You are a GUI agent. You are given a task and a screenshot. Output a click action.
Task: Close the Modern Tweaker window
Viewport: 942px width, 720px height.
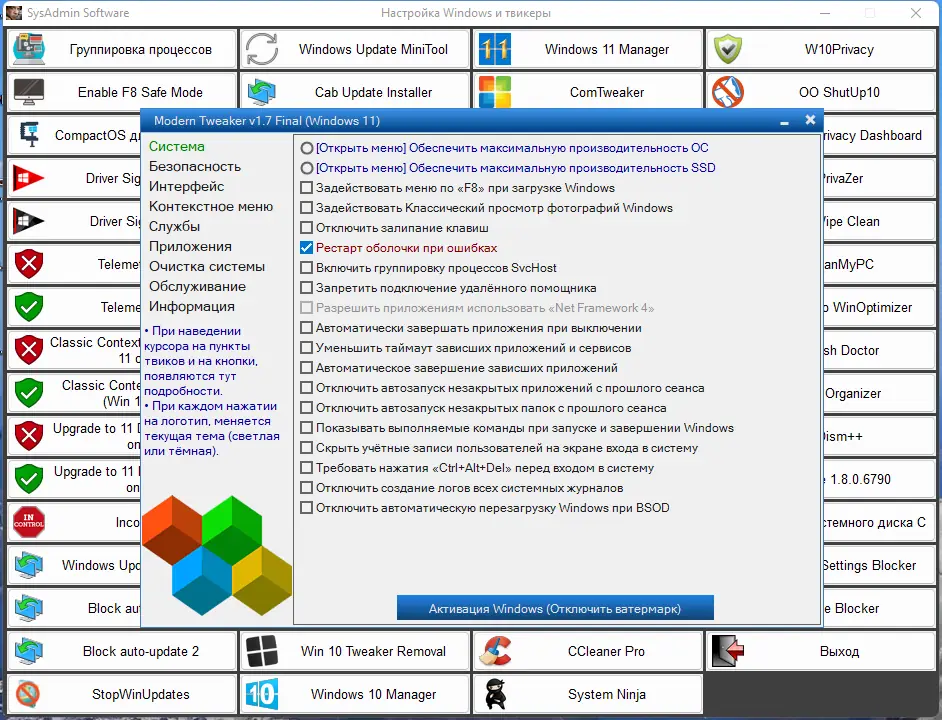[810, 120]
